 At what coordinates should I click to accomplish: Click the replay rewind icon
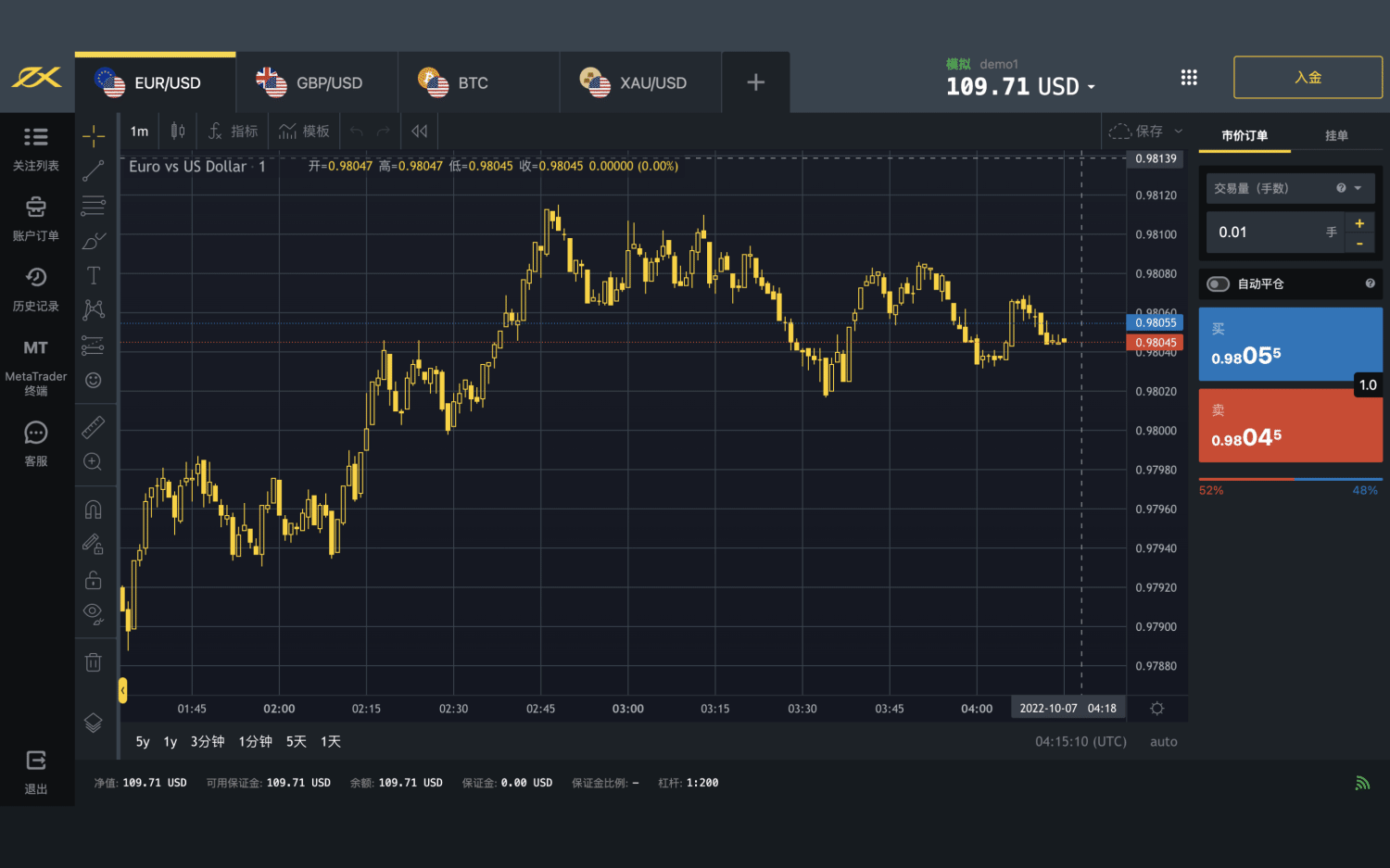420,132
